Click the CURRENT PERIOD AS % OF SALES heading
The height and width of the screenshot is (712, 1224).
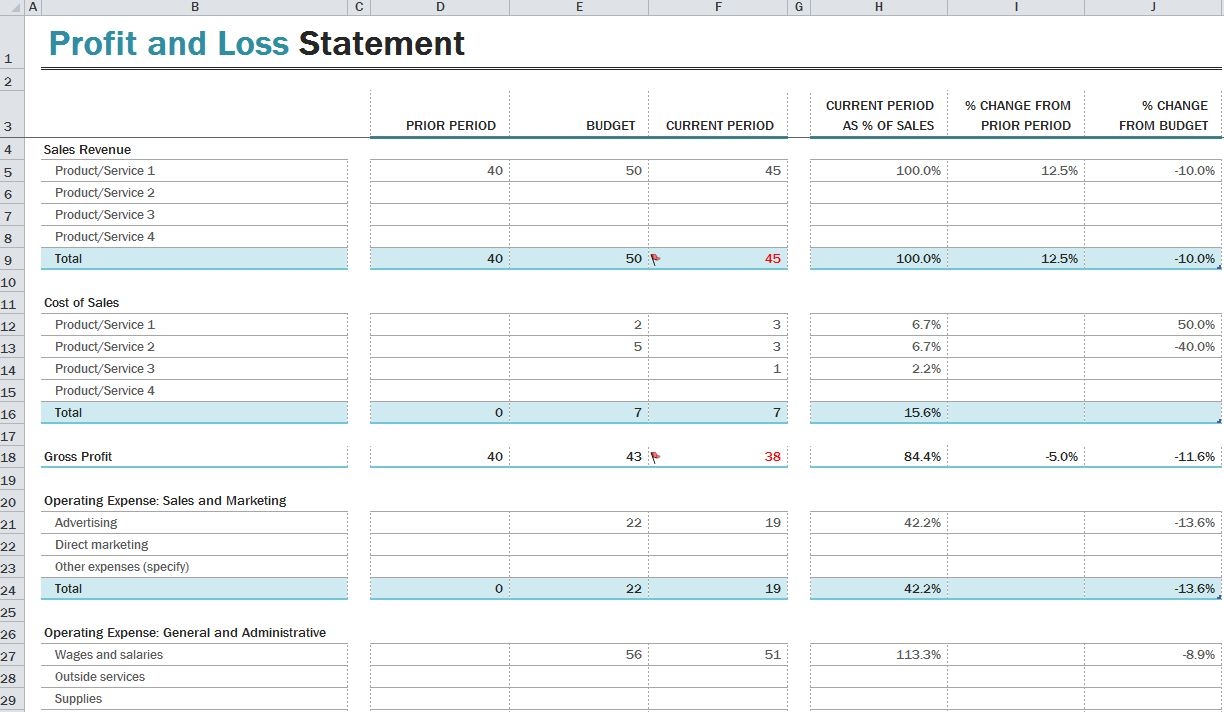click(878, 115)
